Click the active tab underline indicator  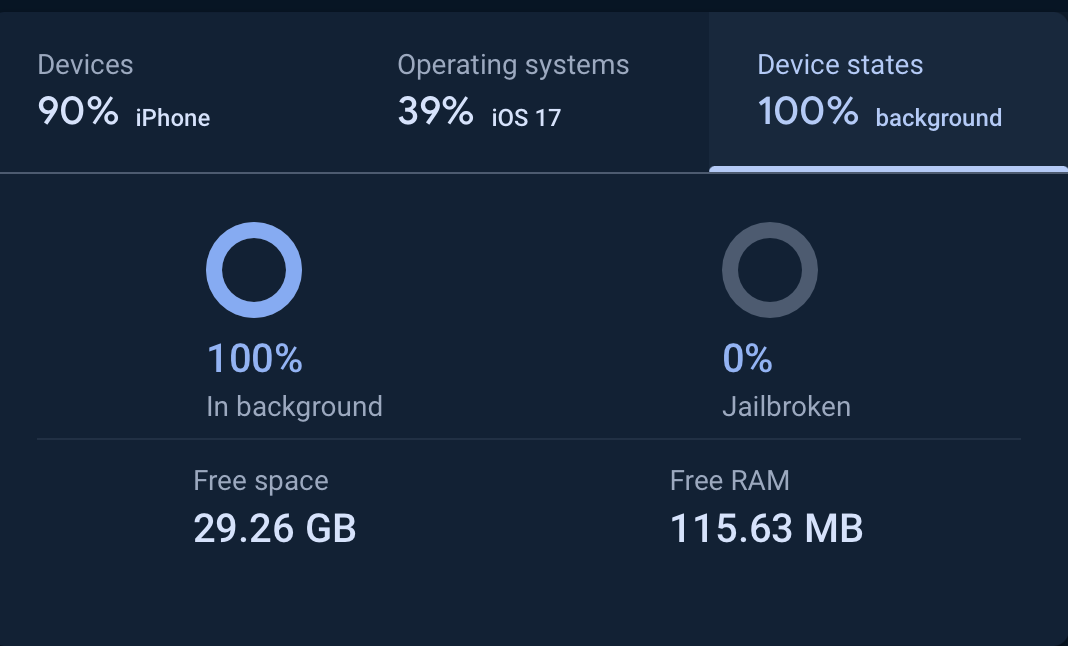[x=888, y=169]
